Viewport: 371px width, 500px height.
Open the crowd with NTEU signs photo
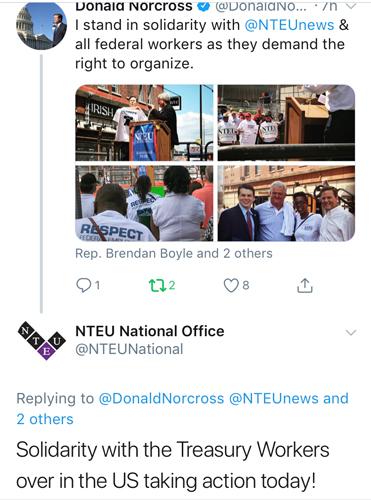(x=286, y=123)
